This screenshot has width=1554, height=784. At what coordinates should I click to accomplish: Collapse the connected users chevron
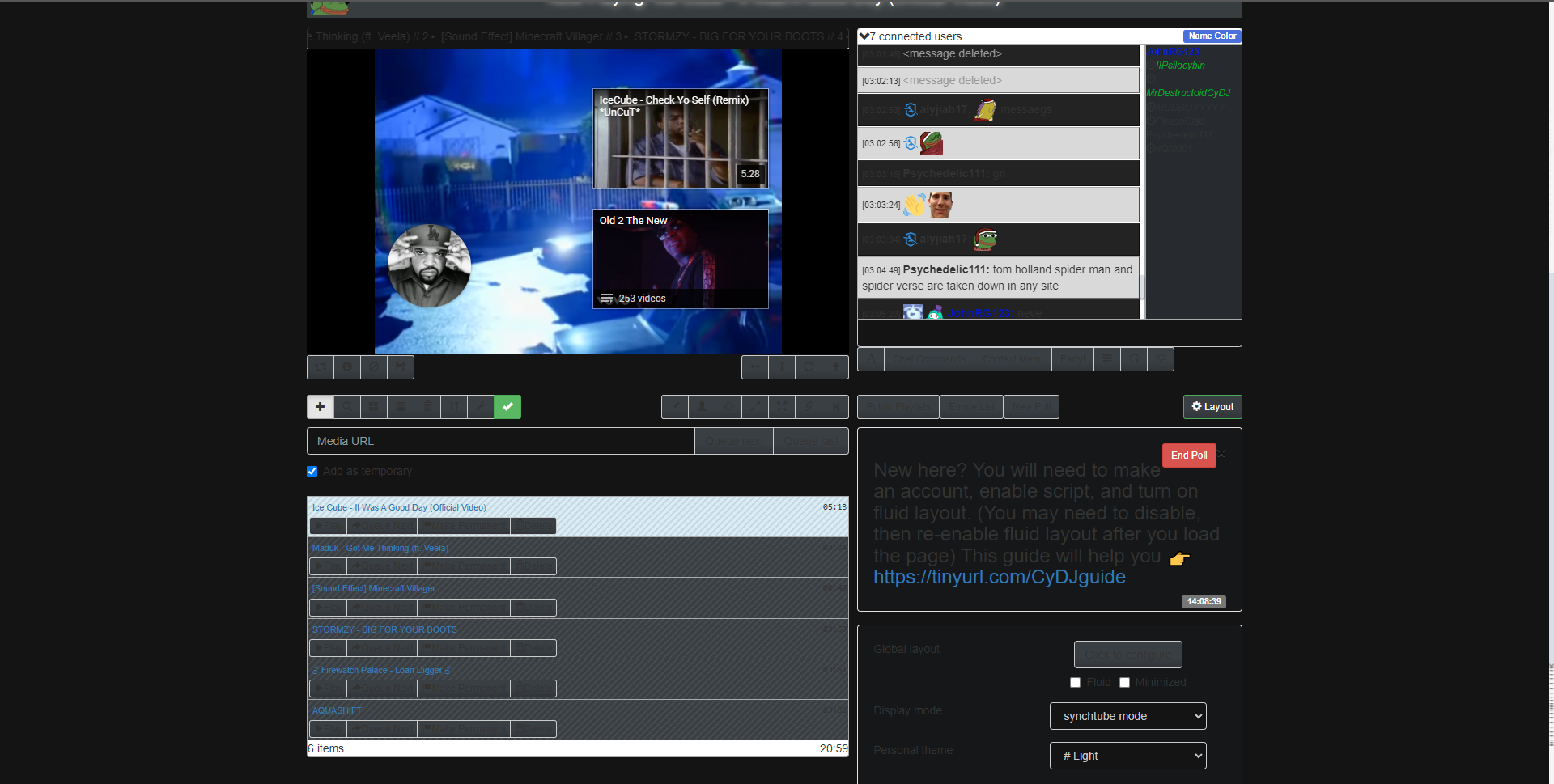click(864, 36)
